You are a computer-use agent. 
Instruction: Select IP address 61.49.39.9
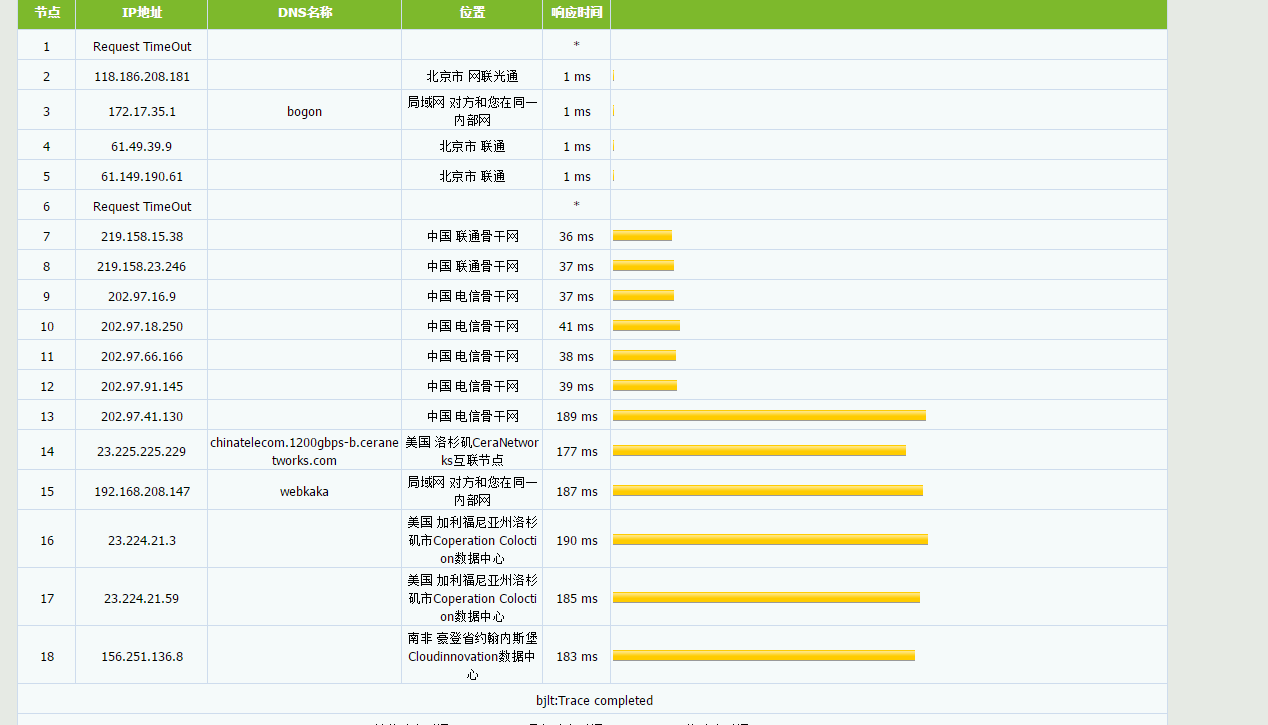click(142, 147)
